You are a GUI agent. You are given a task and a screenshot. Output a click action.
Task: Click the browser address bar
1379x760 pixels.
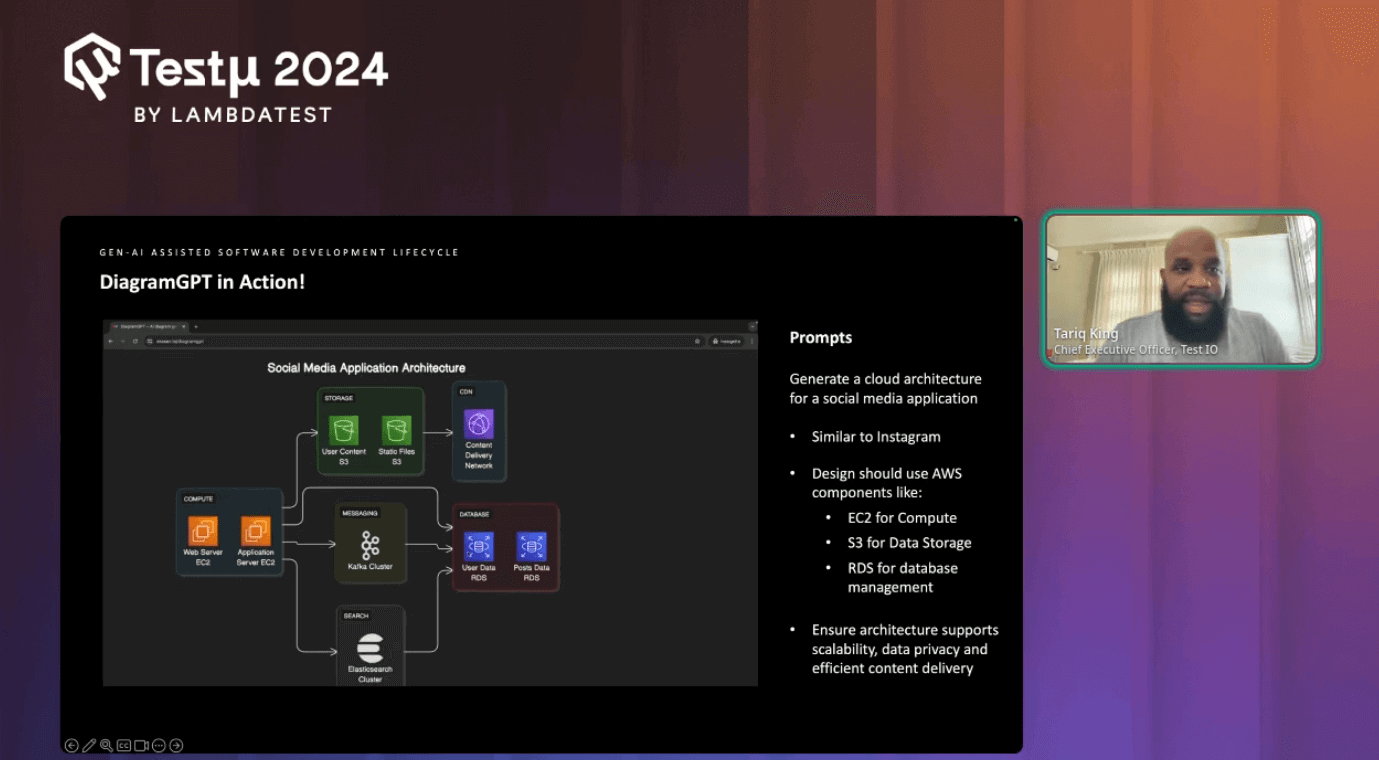(425, 341)
